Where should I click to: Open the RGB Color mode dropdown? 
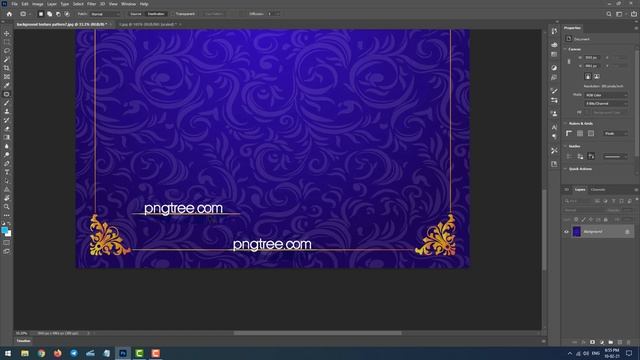click(606, 95)
